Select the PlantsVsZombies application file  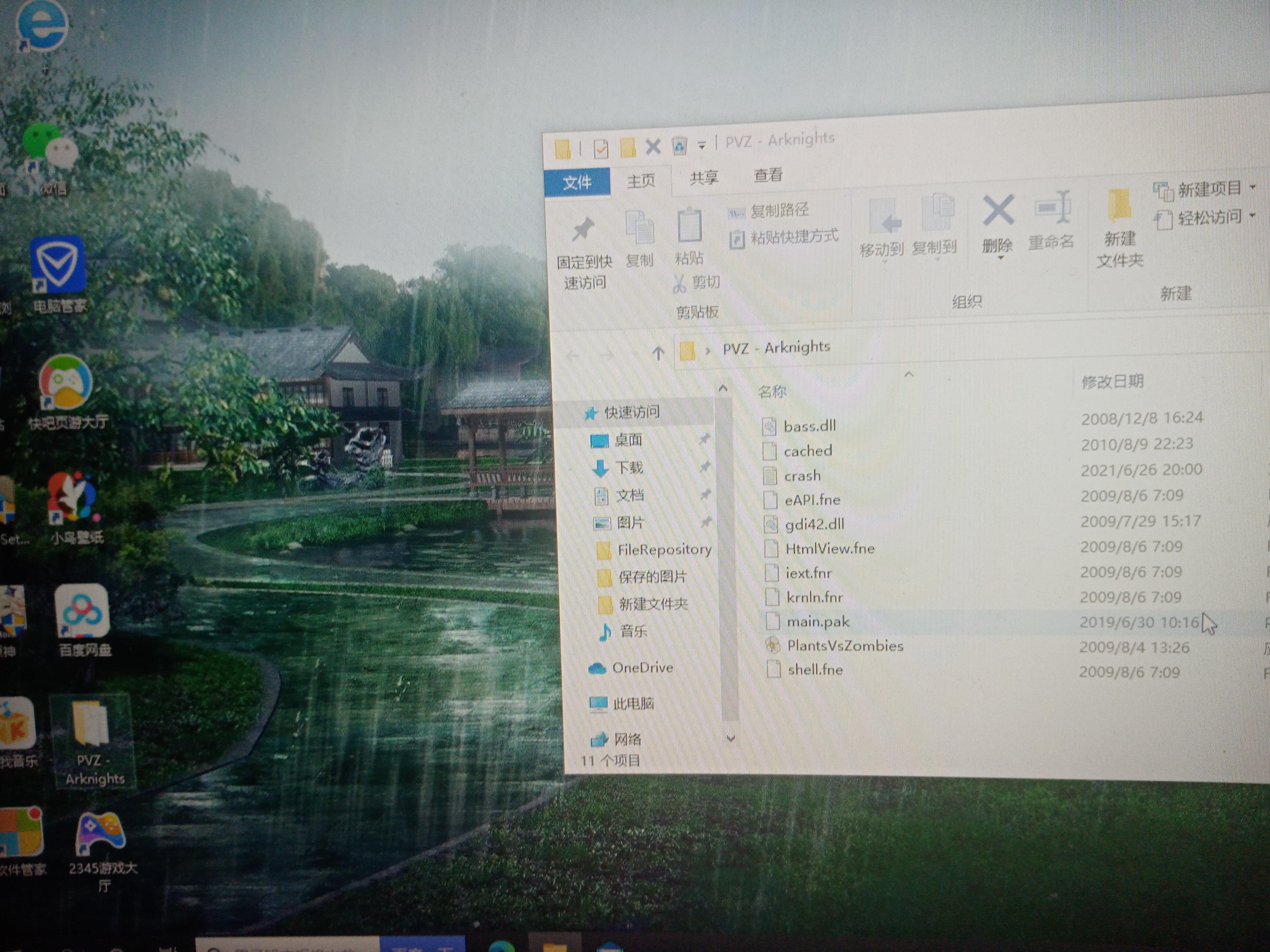click(x=835, y=646)
